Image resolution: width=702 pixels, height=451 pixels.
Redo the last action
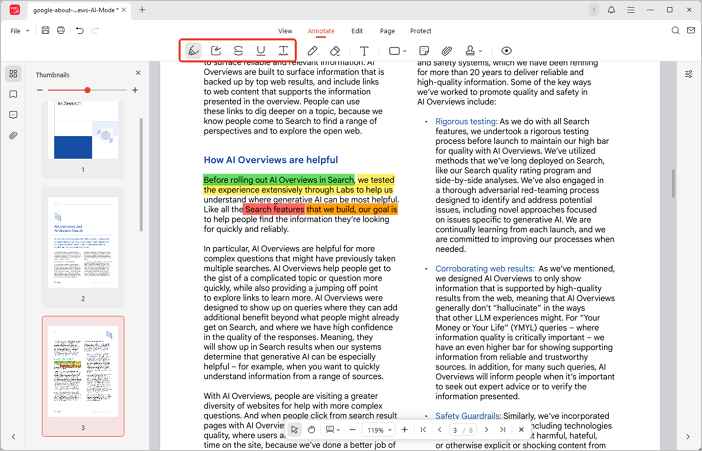pos(95,30)
